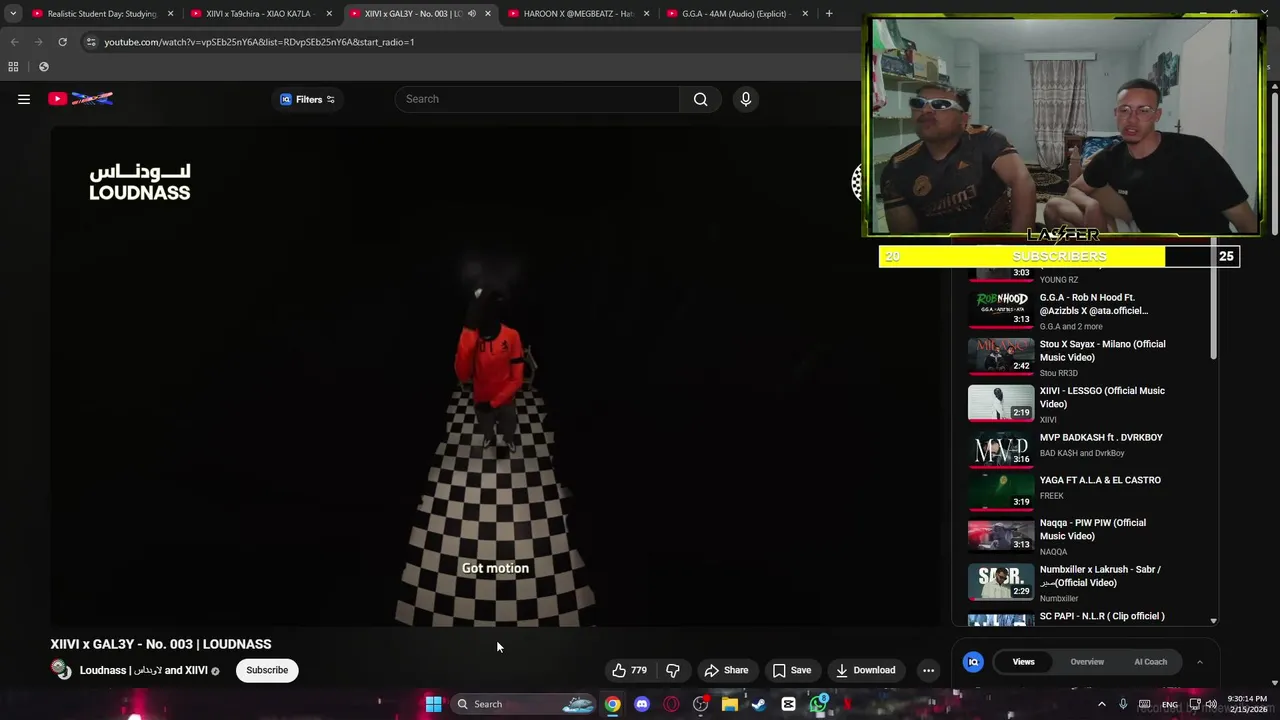The width and height of the screenshot is (1280, 720).
Task: Open Opera browser from the taskbar
Action: pyautogui.click(x=671, y=704)
